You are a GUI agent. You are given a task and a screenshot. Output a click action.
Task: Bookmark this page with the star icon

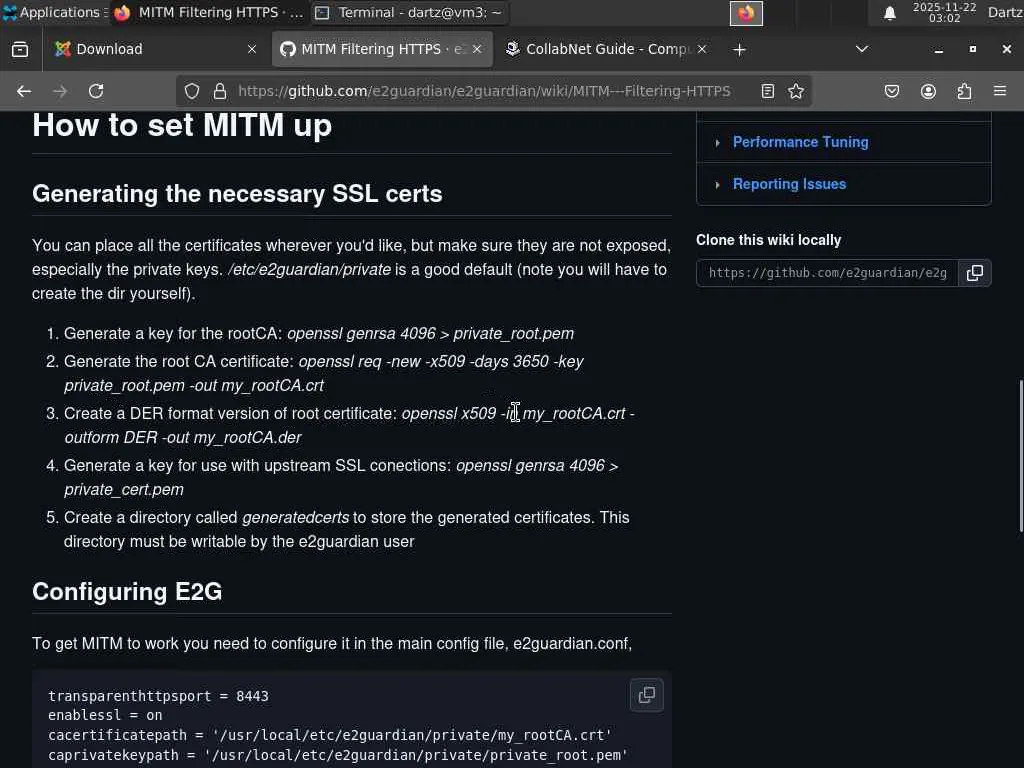[796, 91]
